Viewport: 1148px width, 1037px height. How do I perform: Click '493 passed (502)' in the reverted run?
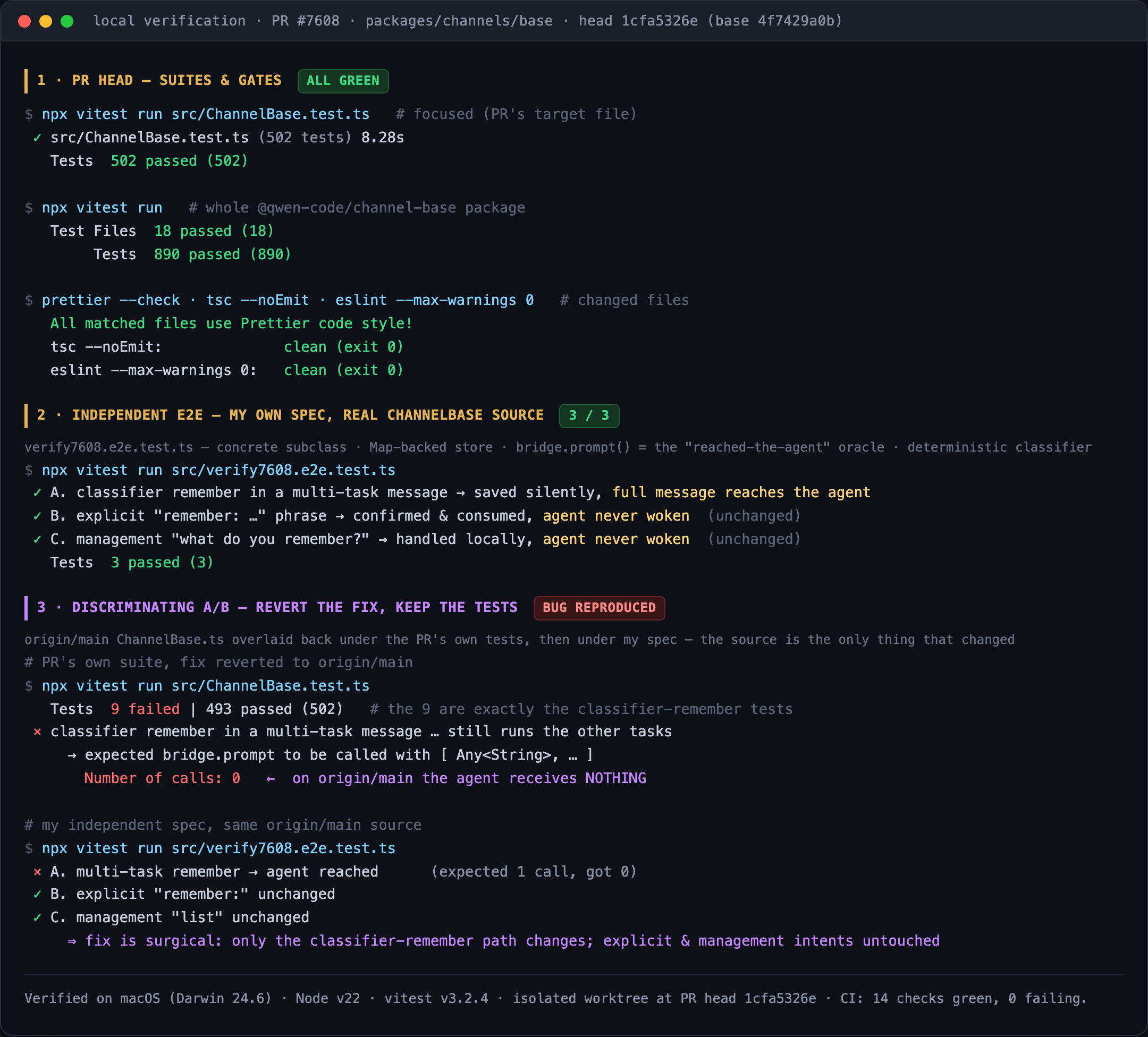[274, 709]
